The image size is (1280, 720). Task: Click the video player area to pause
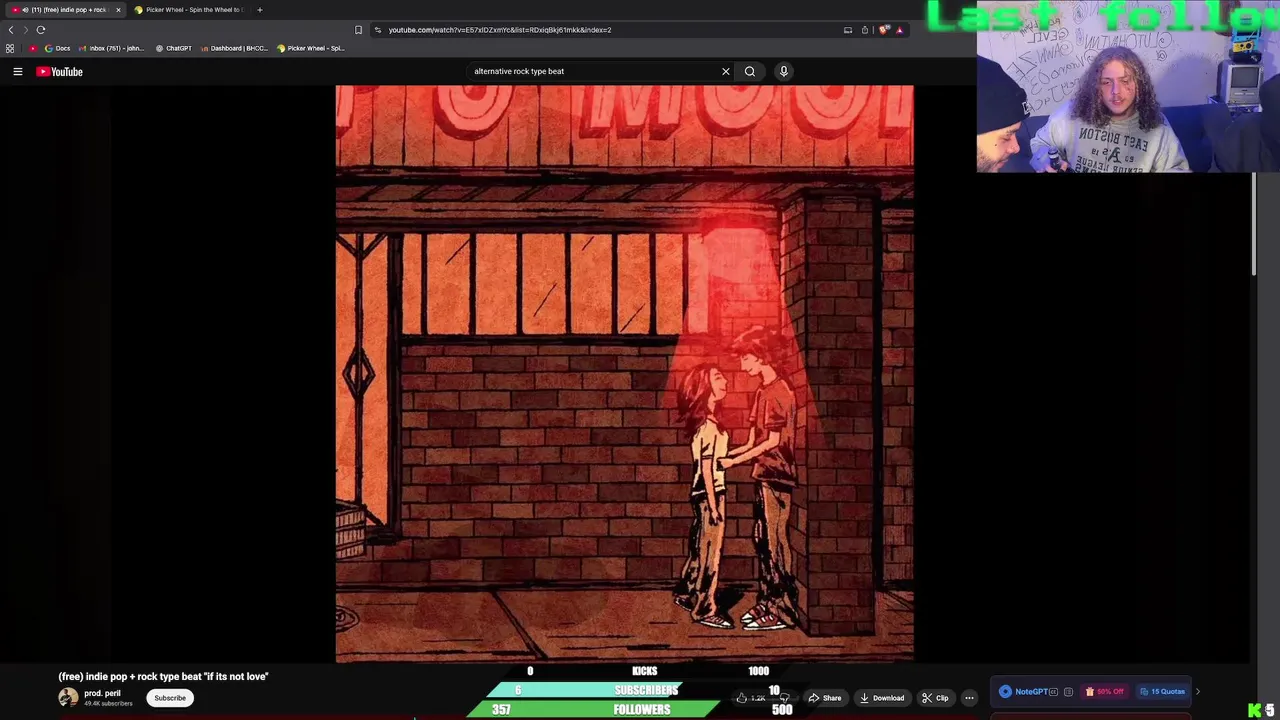(624, 373)
